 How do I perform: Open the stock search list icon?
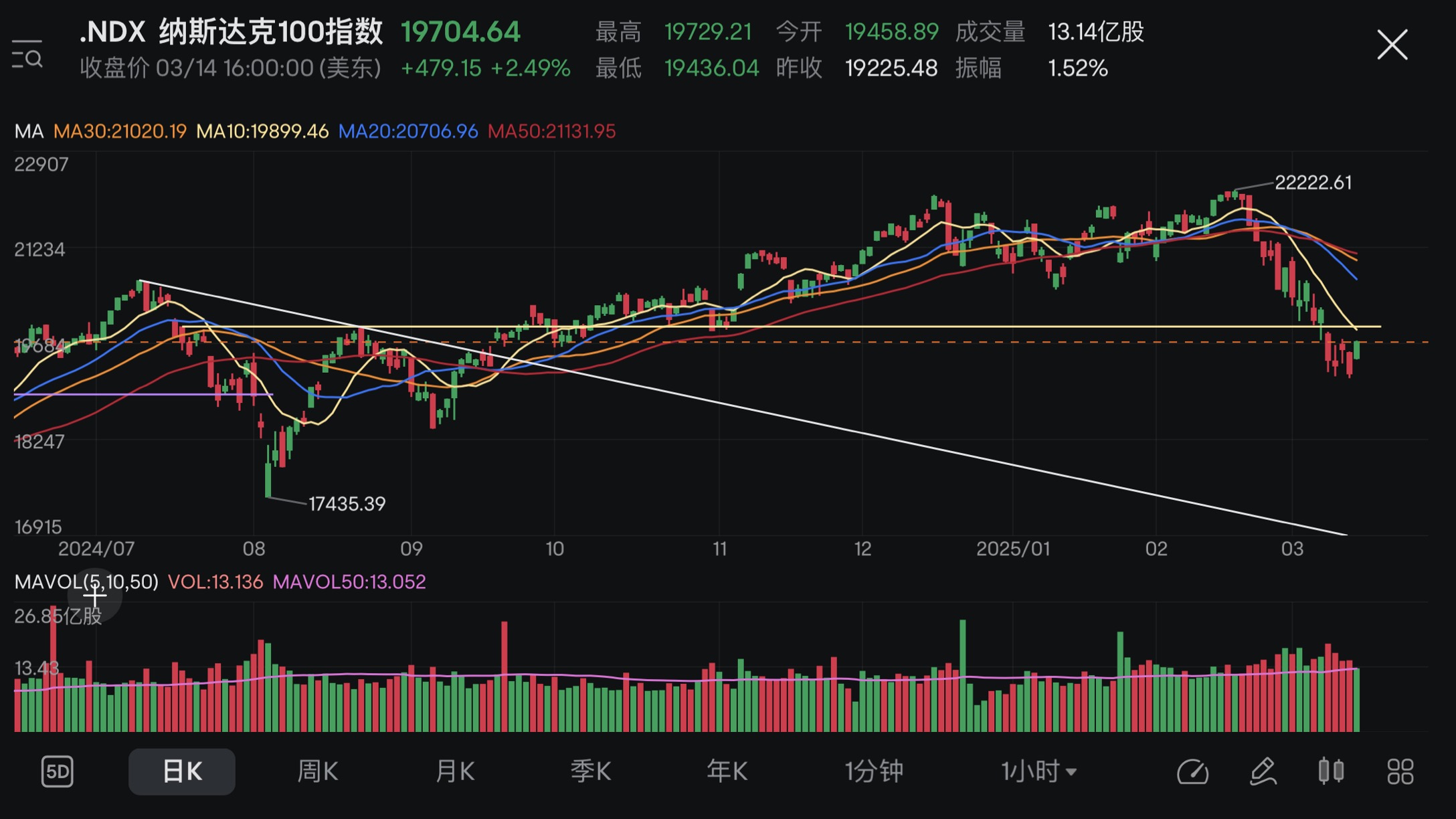point(27,54)
